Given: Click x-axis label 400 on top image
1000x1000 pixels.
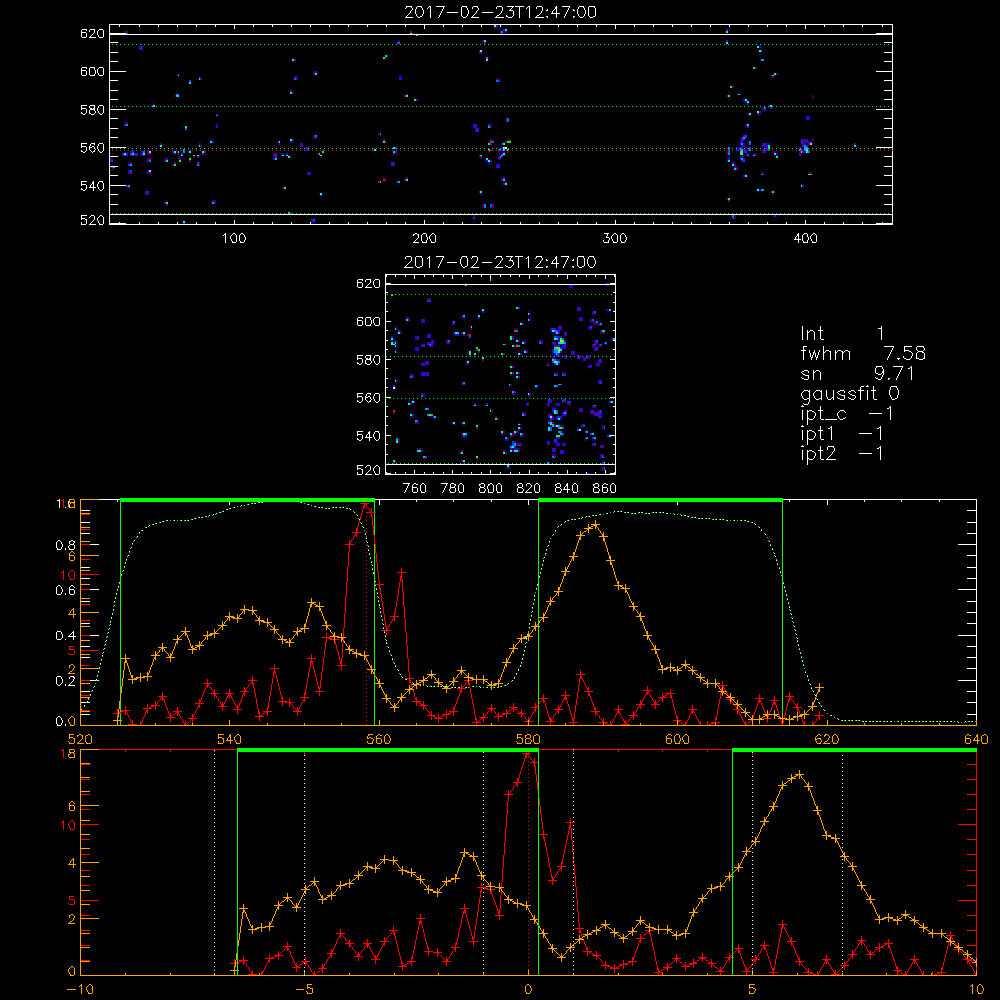Looking at the screenshot, I should pyautogui.click(x=805, y=239).
